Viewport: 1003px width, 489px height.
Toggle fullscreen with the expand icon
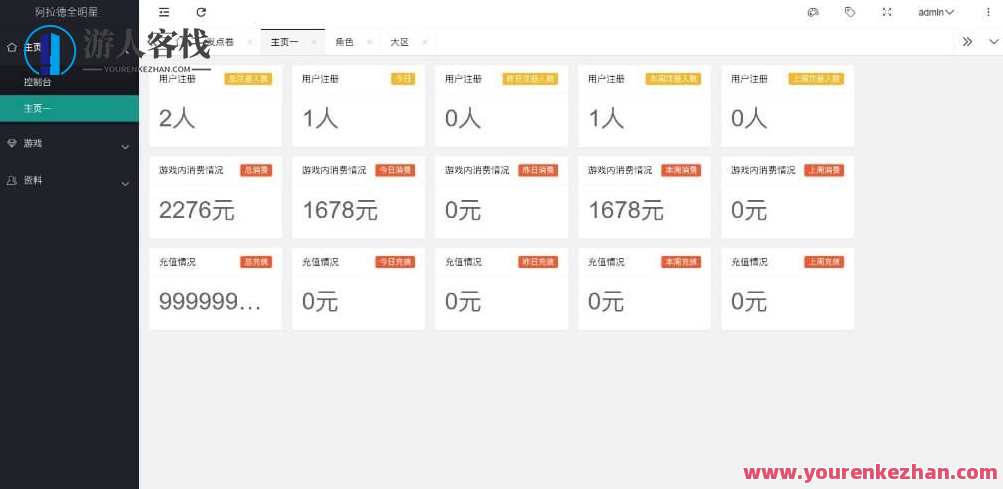click(x=887, y=12)
